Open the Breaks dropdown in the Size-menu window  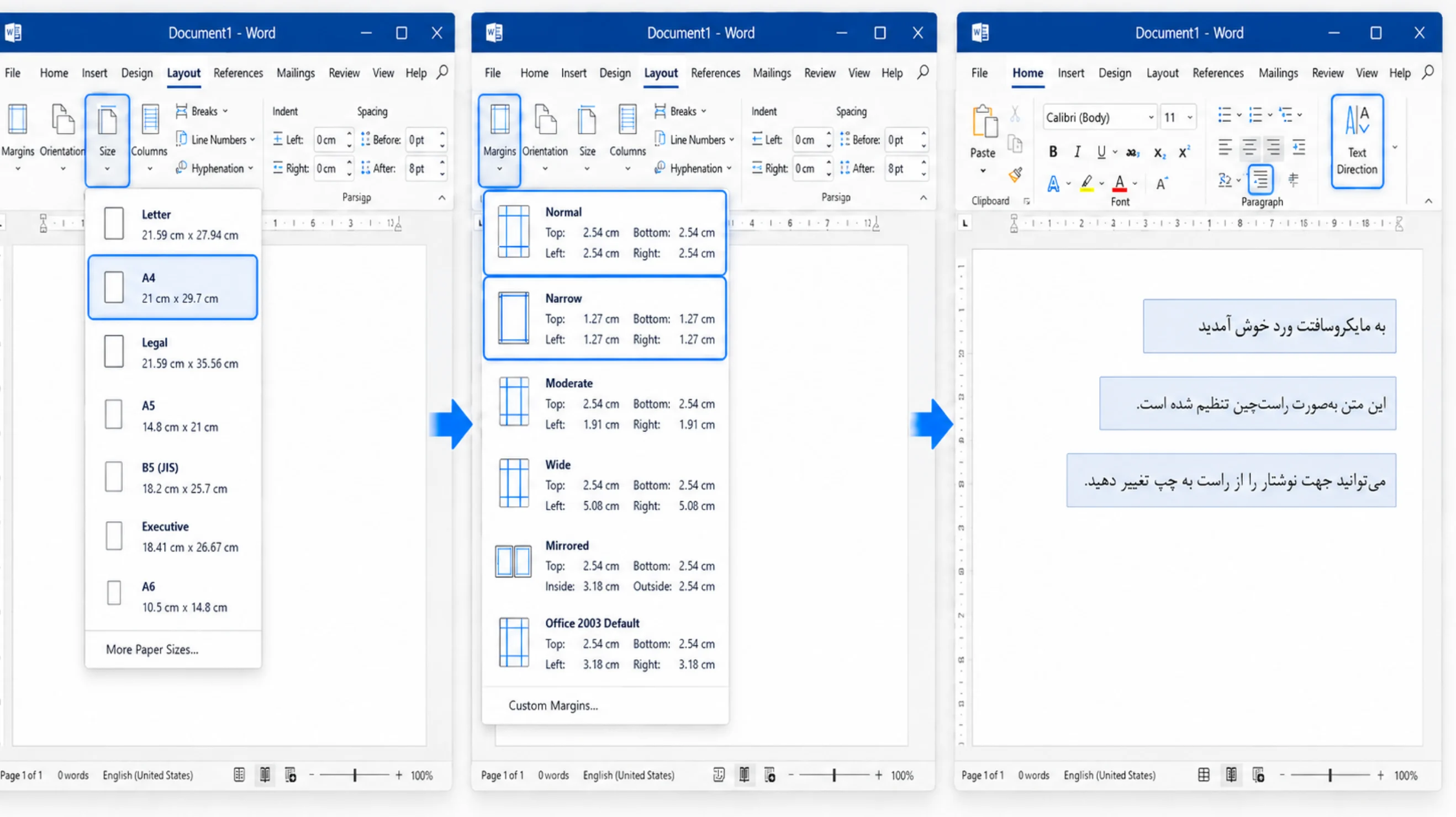pos(202,112)
